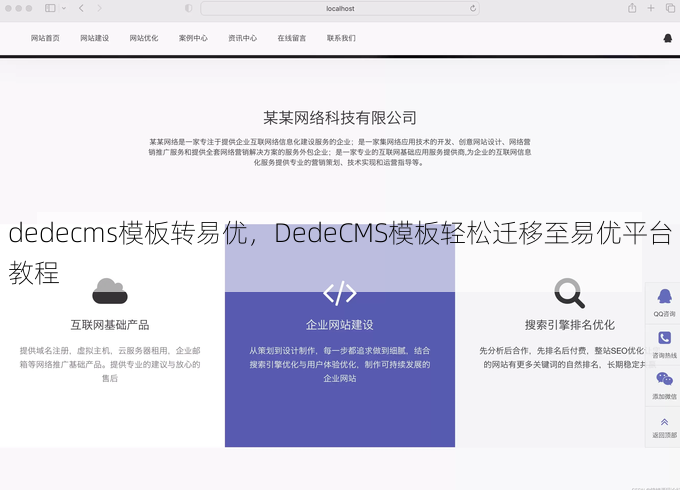
Task: Click the cloud icon above 互联网基础产品
Action: pyautogui.click(x=110, y=291)
